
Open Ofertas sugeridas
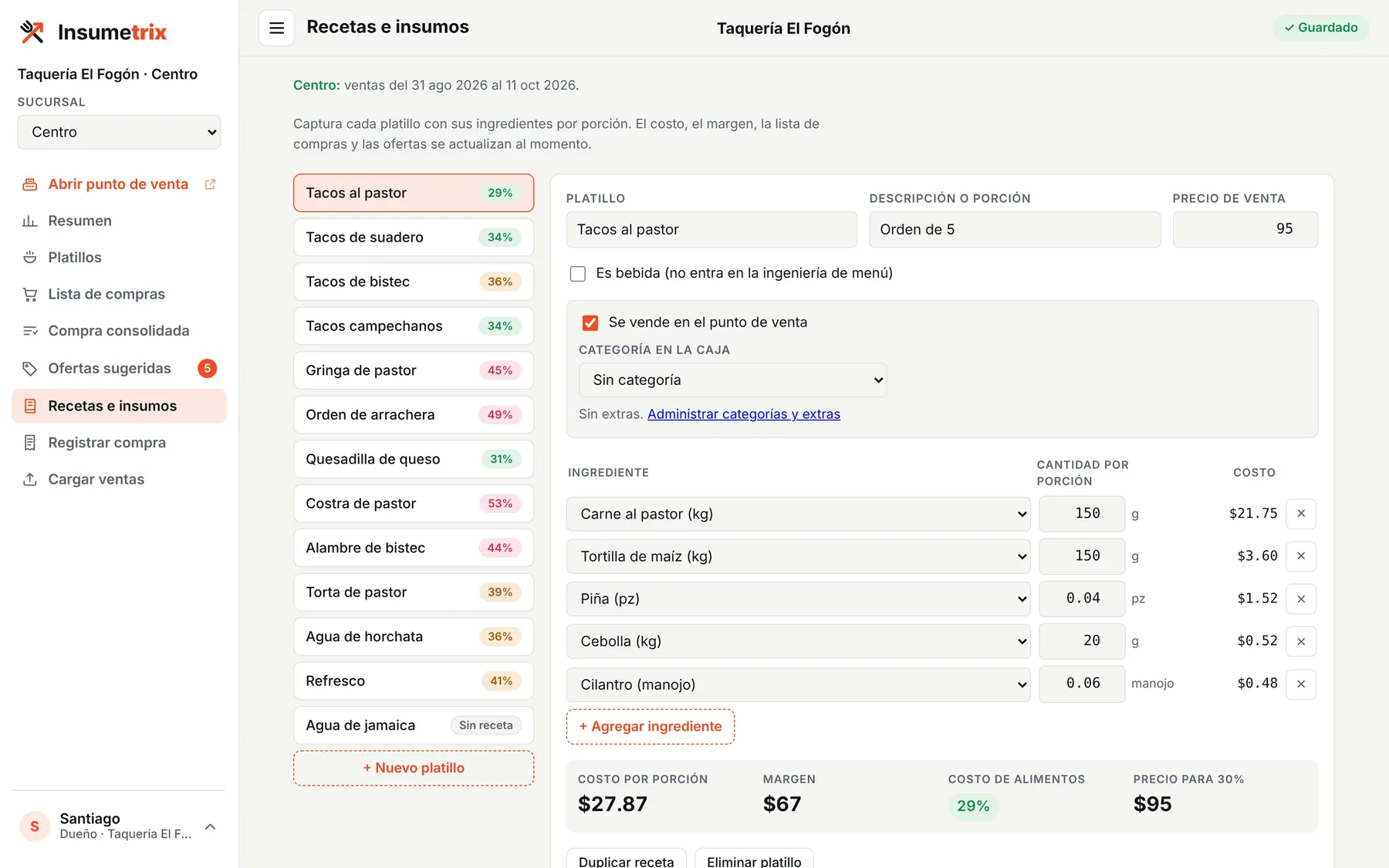click(x=119, y=369)
